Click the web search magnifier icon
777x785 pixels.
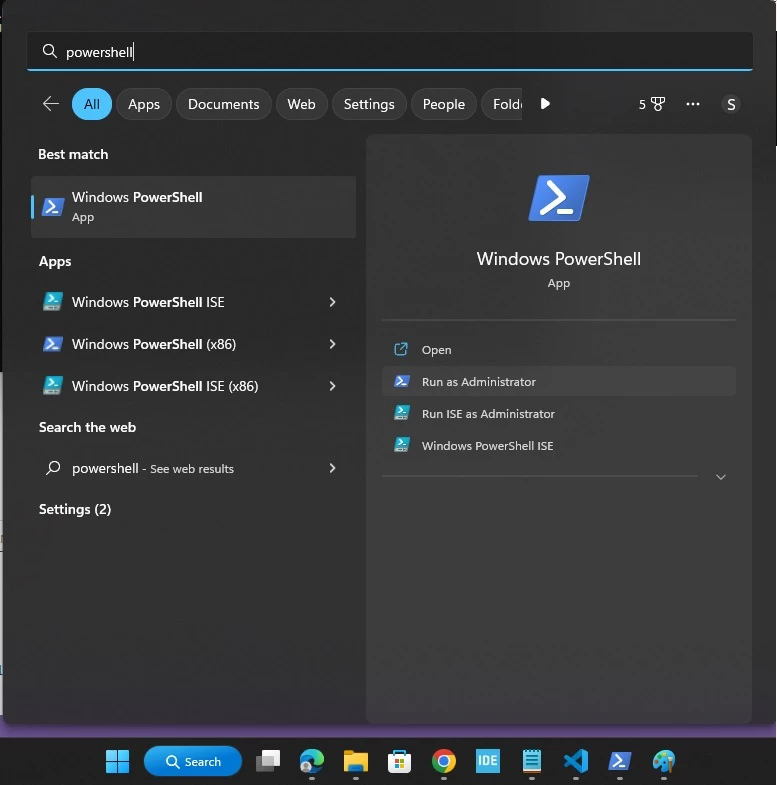pyautogui.click(x=53, y=468)
